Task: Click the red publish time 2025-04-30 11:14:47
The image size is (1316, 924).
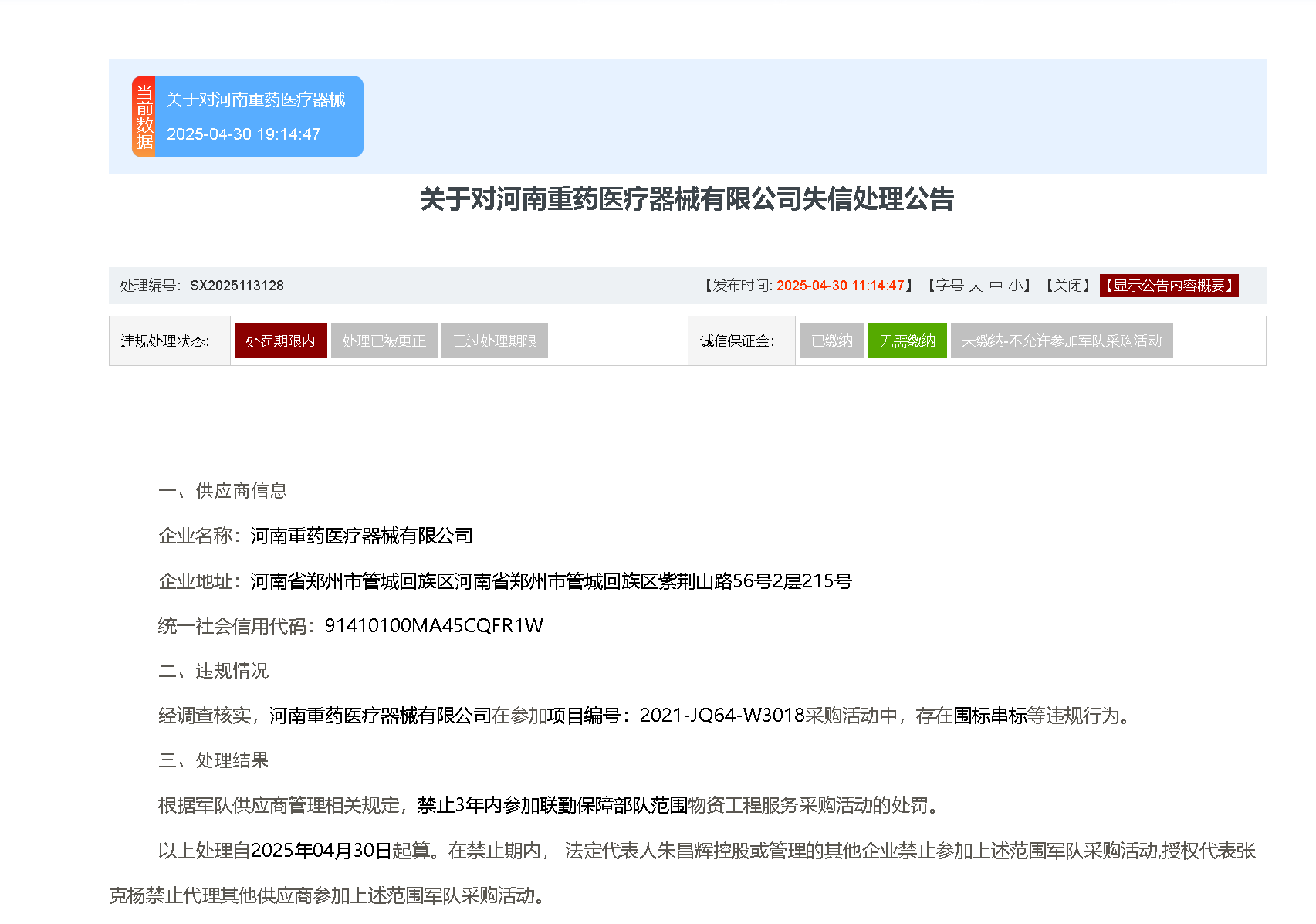Action: coord(840,286)
